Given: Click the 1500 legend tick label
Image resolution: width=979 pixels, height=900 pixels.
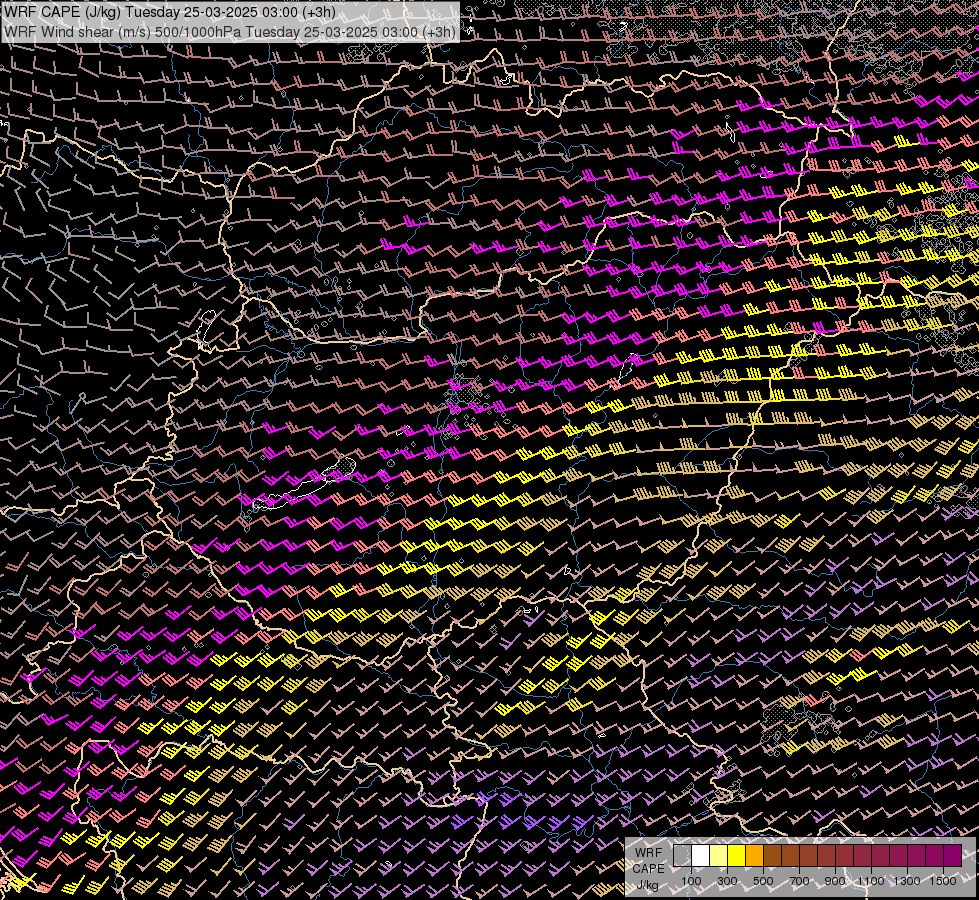Looking at the screenshot, I should tap(943, 881).
